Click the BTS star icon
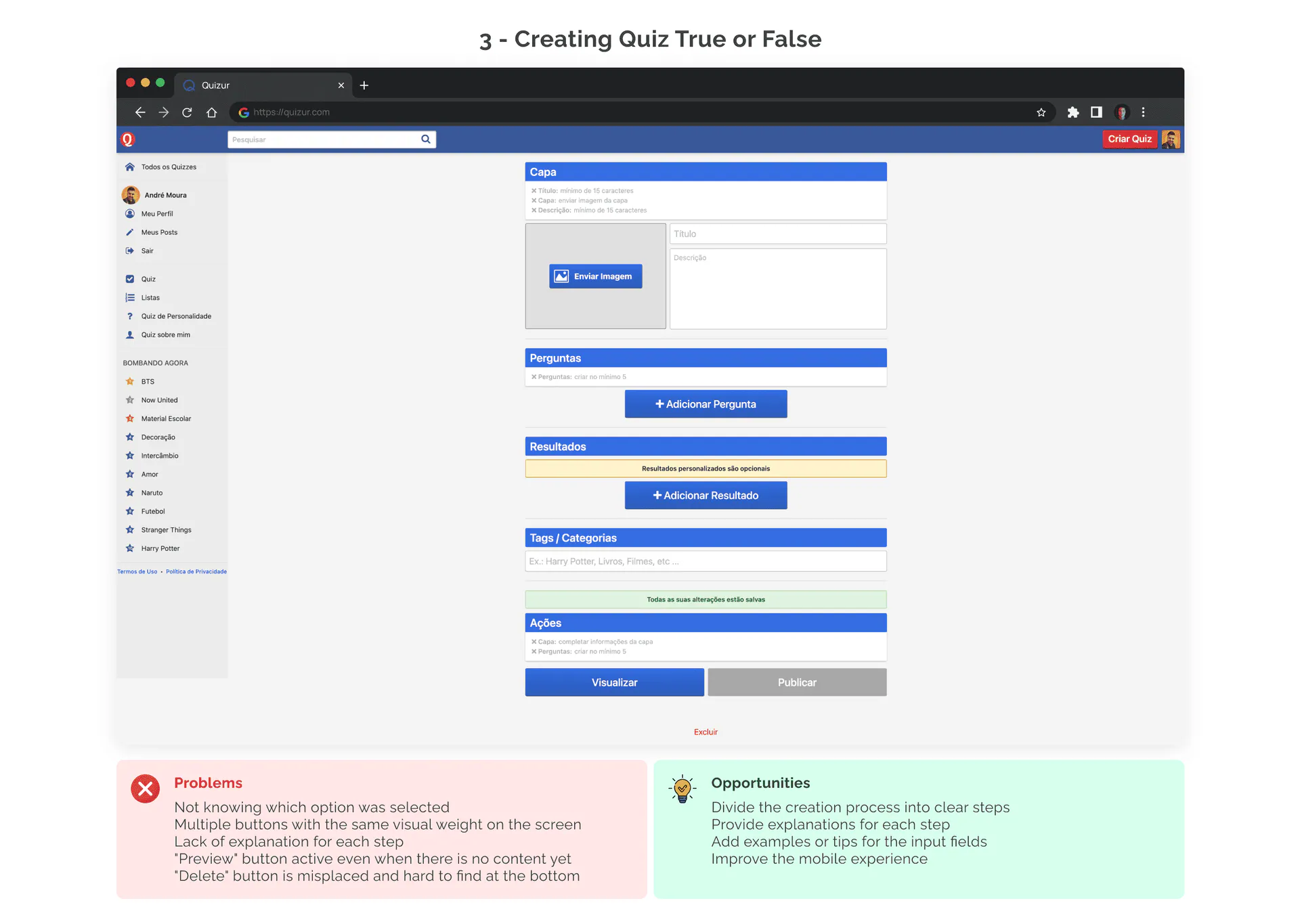Screen dimensions: 1300x924 click(130, 382)
